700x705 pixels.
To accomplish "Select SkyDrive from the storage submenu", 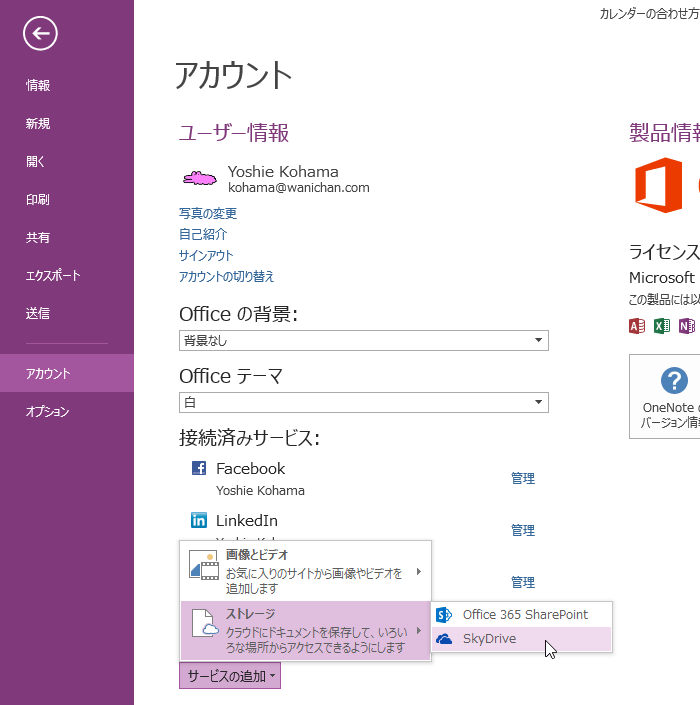I will [x=522, y=638].
